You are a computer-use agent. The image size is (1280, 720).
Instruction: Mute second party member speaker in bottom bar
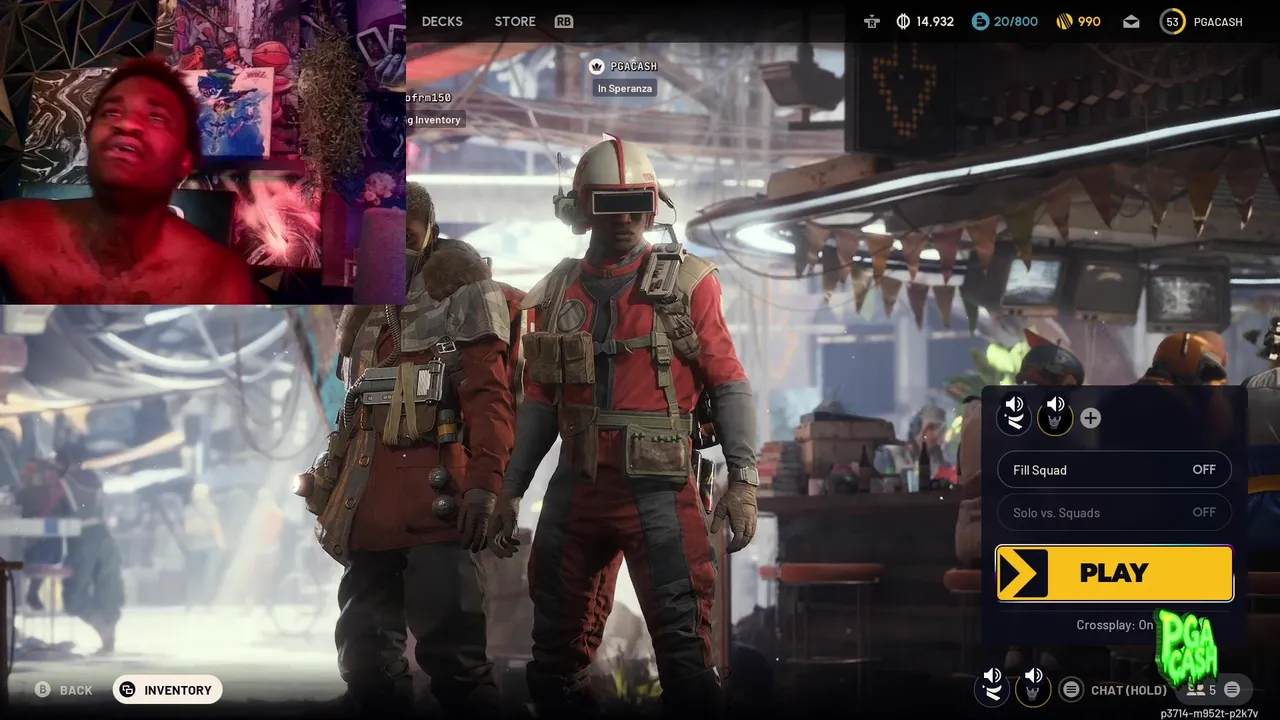[x=1033, y=676]
